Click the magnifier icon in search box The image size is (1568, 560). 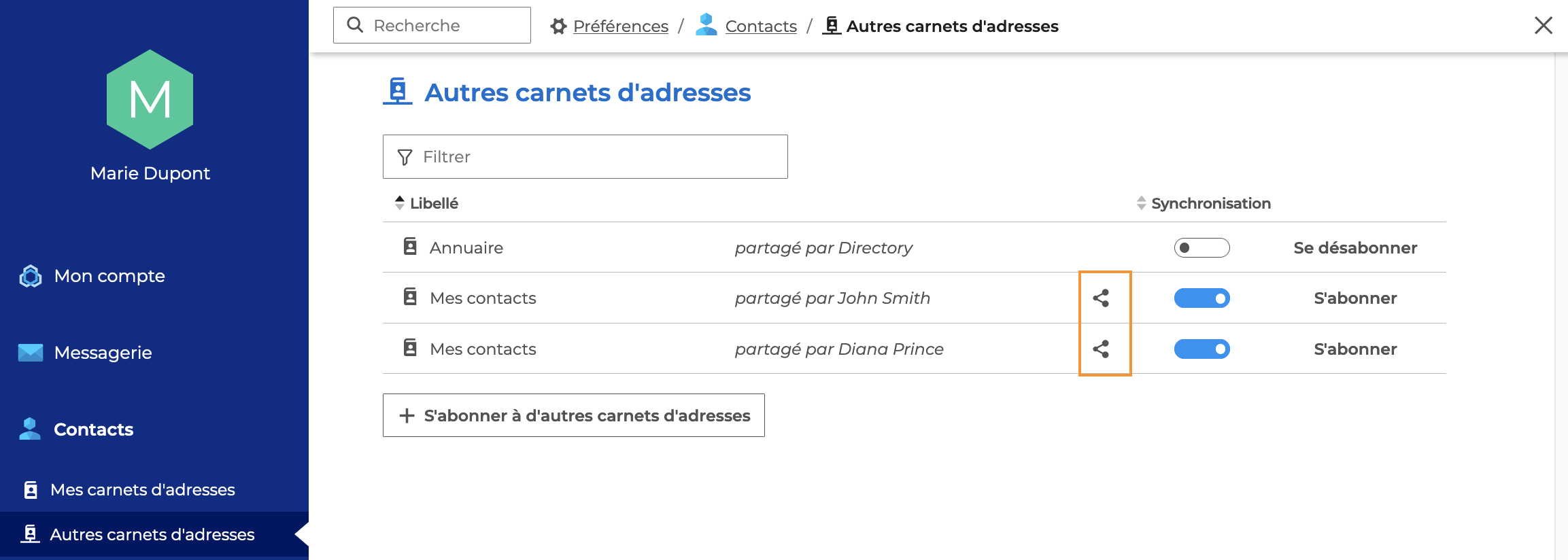tap(355, 25)
